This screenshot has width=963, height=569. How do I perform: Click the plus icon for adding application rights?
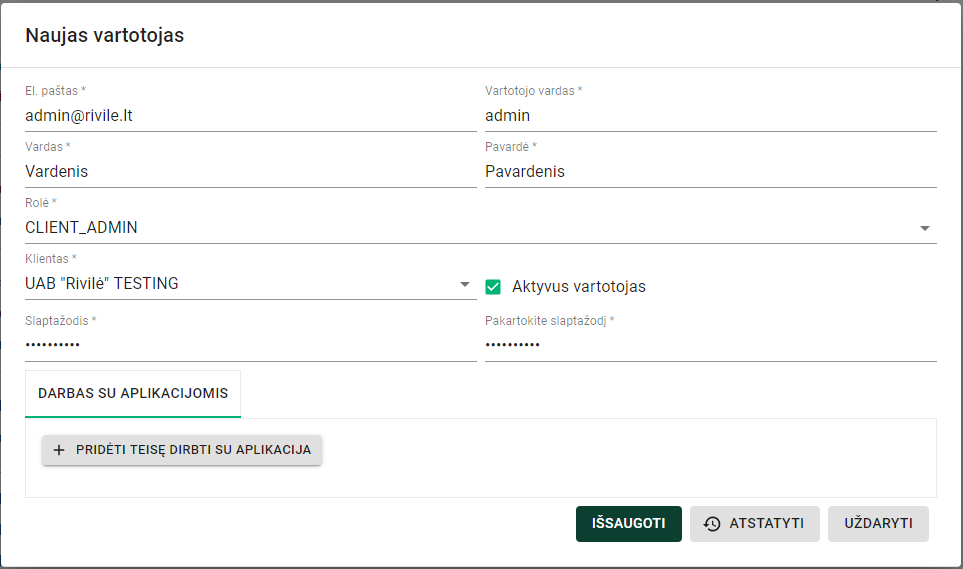click(x=58, y=450)
